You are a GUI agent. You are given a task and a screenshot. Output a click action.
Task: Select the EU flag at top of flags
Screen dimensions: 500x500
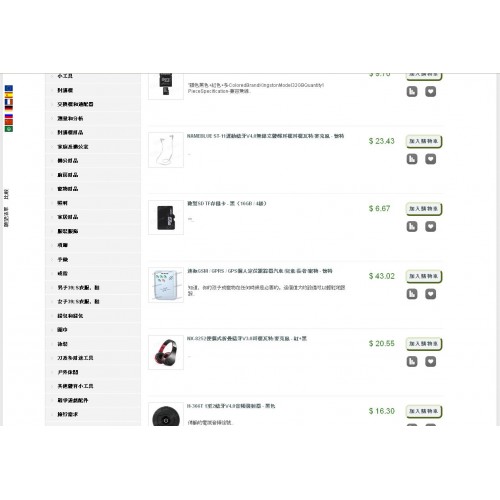coord(9,88)
